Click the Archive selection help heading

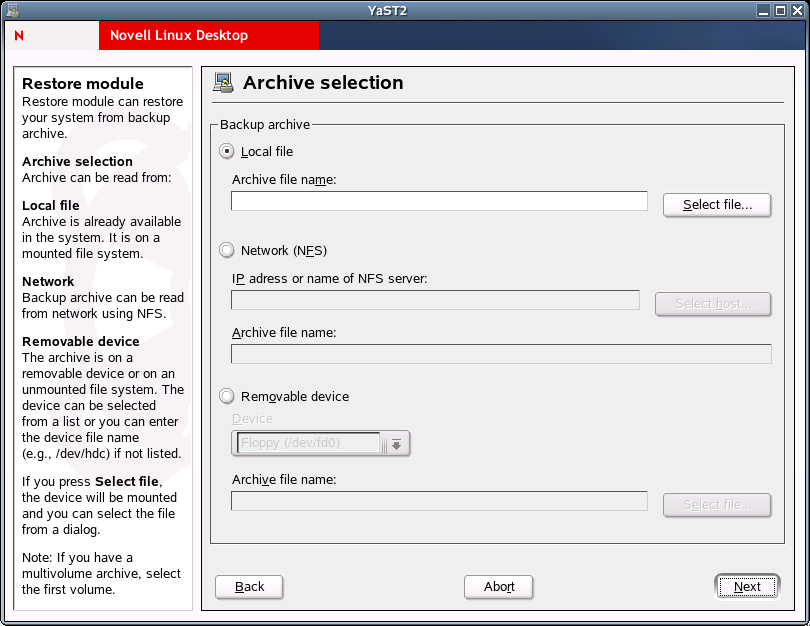click(77, 162)
